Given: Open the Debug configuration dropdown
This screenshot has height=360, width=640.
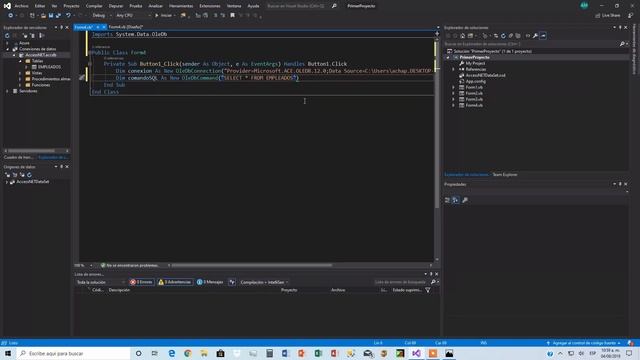Looking at the screenshot, I should [101, 16].
